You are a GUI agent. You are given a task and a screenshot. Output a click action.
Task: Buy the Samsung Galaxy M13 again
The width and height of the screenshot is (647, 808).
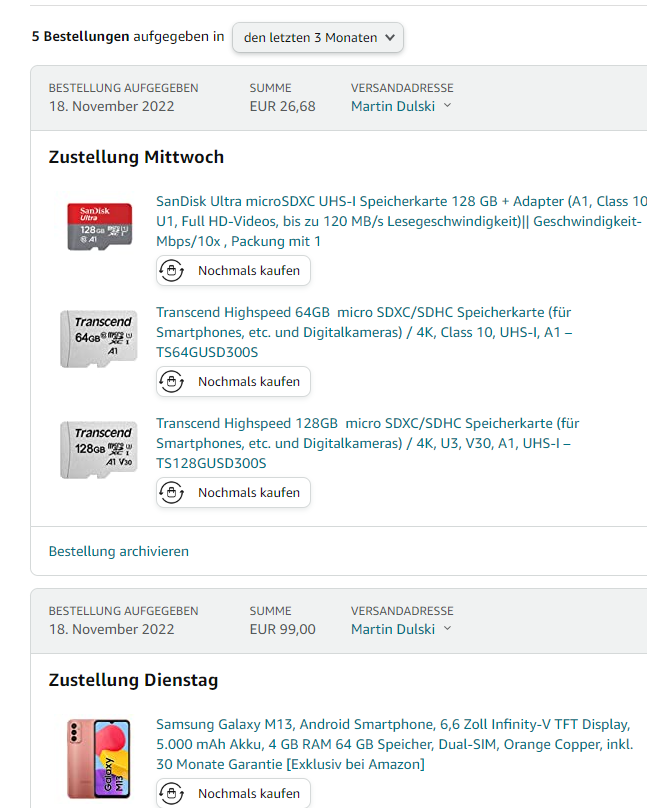point(233,794)
